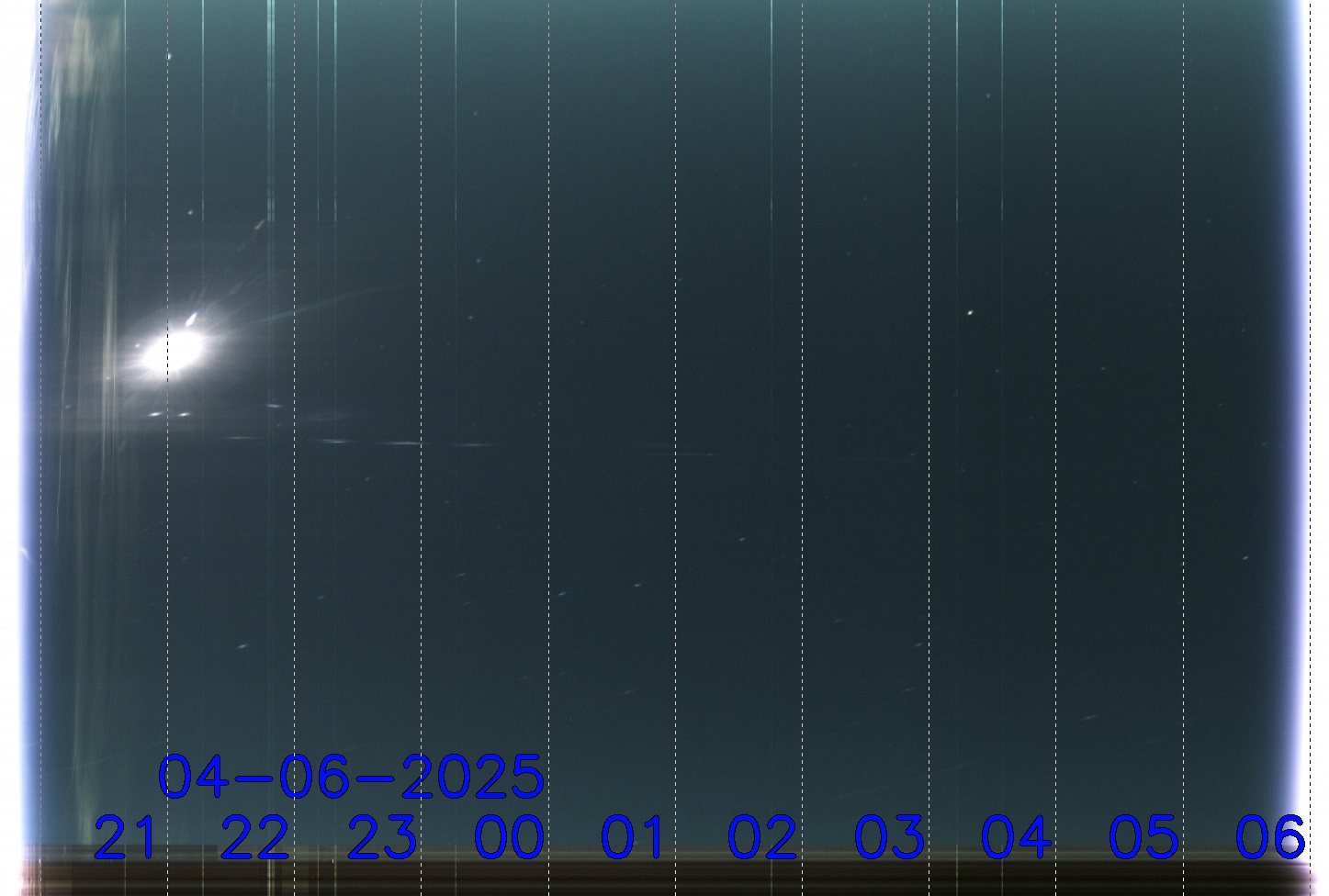Image resolution: width=1329 pixels, height=896 pixels.
Task: Click the date label 04-06-2025
Action: (351, 777)
